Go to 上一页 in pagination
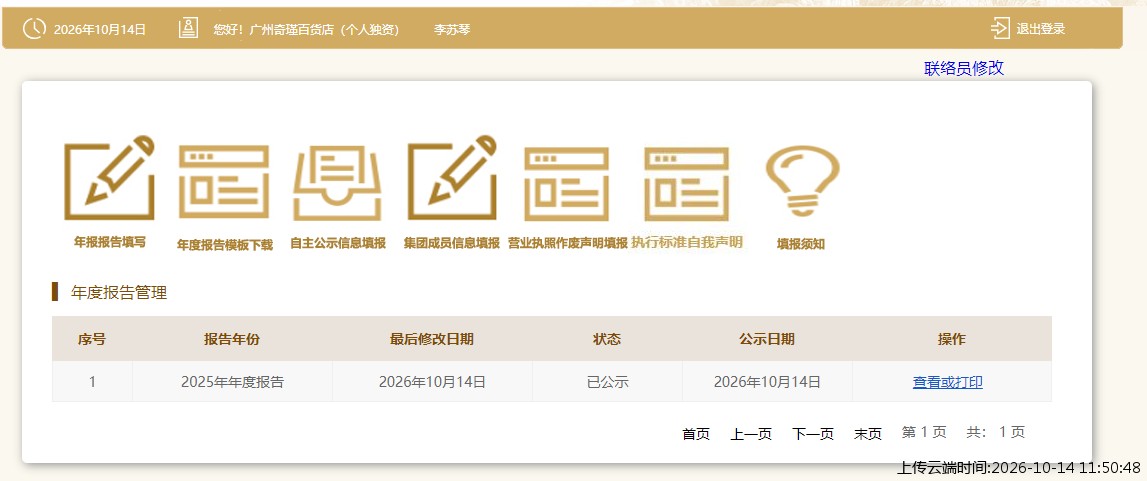 751,433
